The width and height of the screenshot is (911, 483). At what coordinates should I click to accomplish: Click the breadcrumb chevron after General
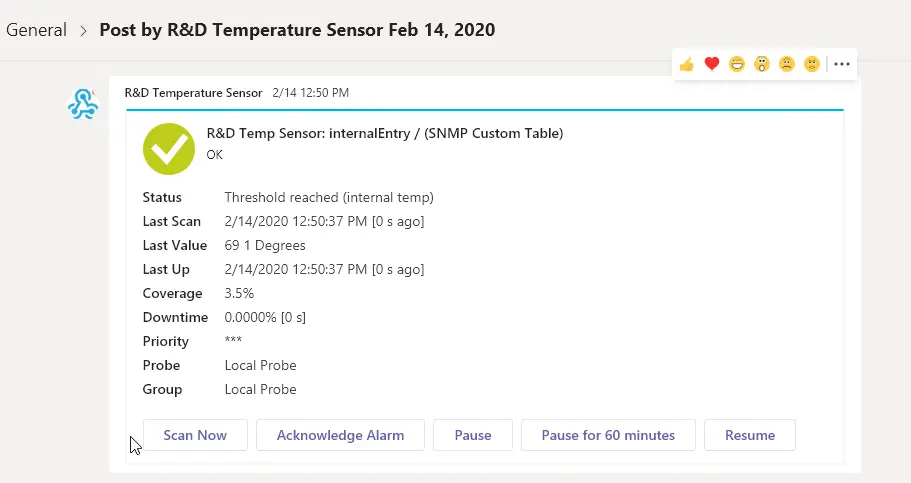(83, 31)
